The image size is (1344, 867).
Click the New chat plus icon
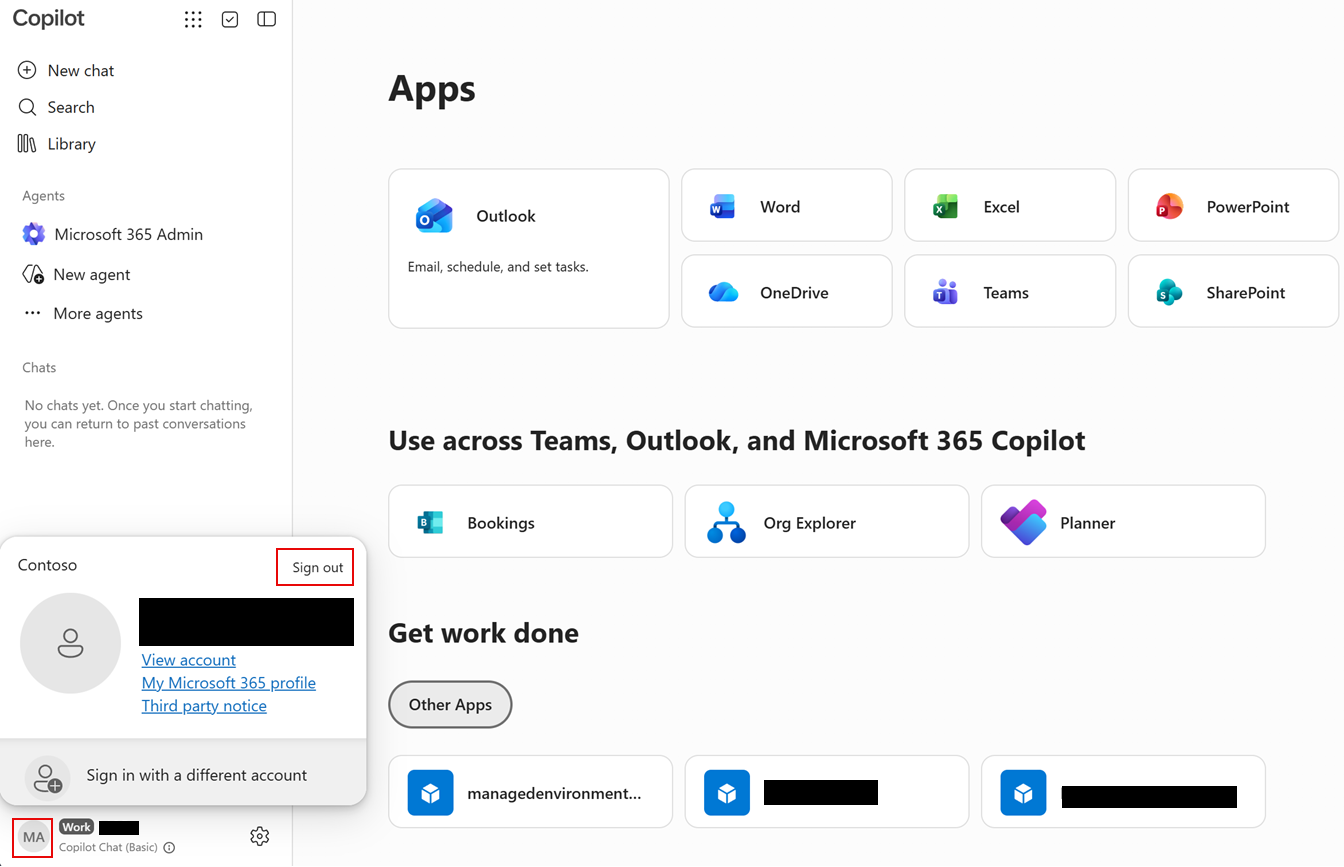point(27,70)
